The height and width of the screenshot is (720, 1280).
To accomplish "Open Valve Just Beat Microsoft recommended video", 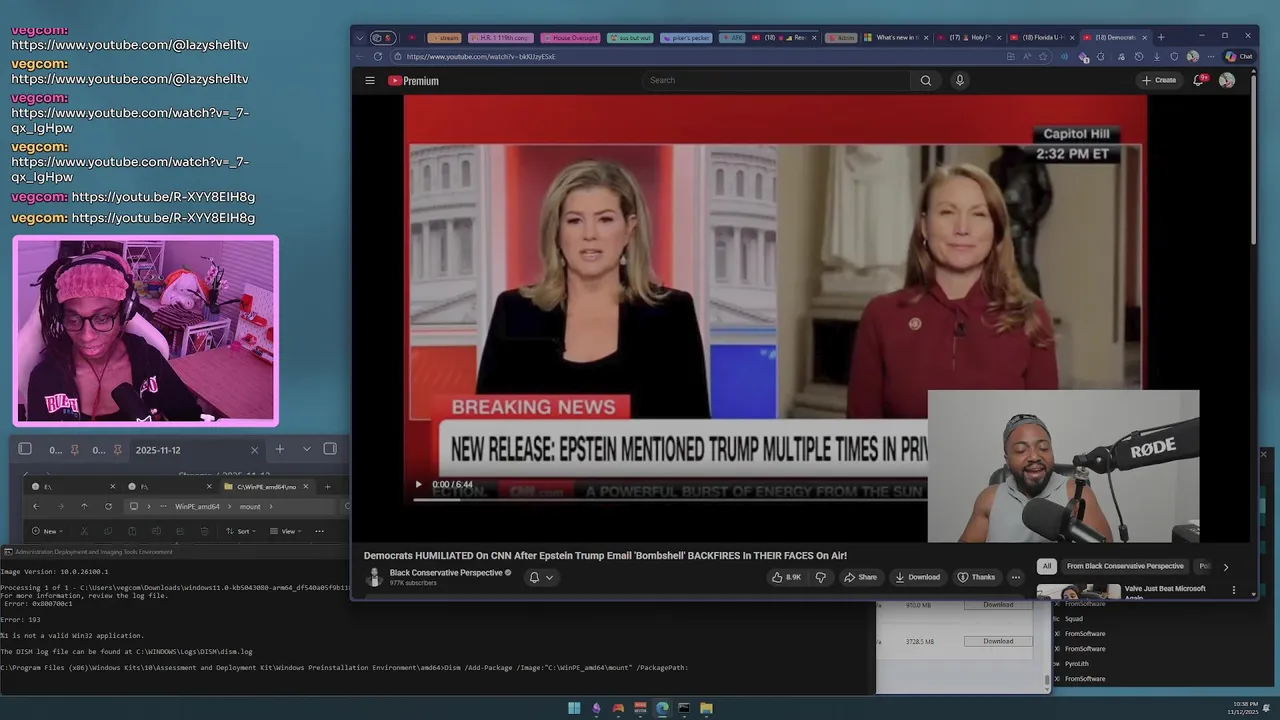I will (1165, 591).
